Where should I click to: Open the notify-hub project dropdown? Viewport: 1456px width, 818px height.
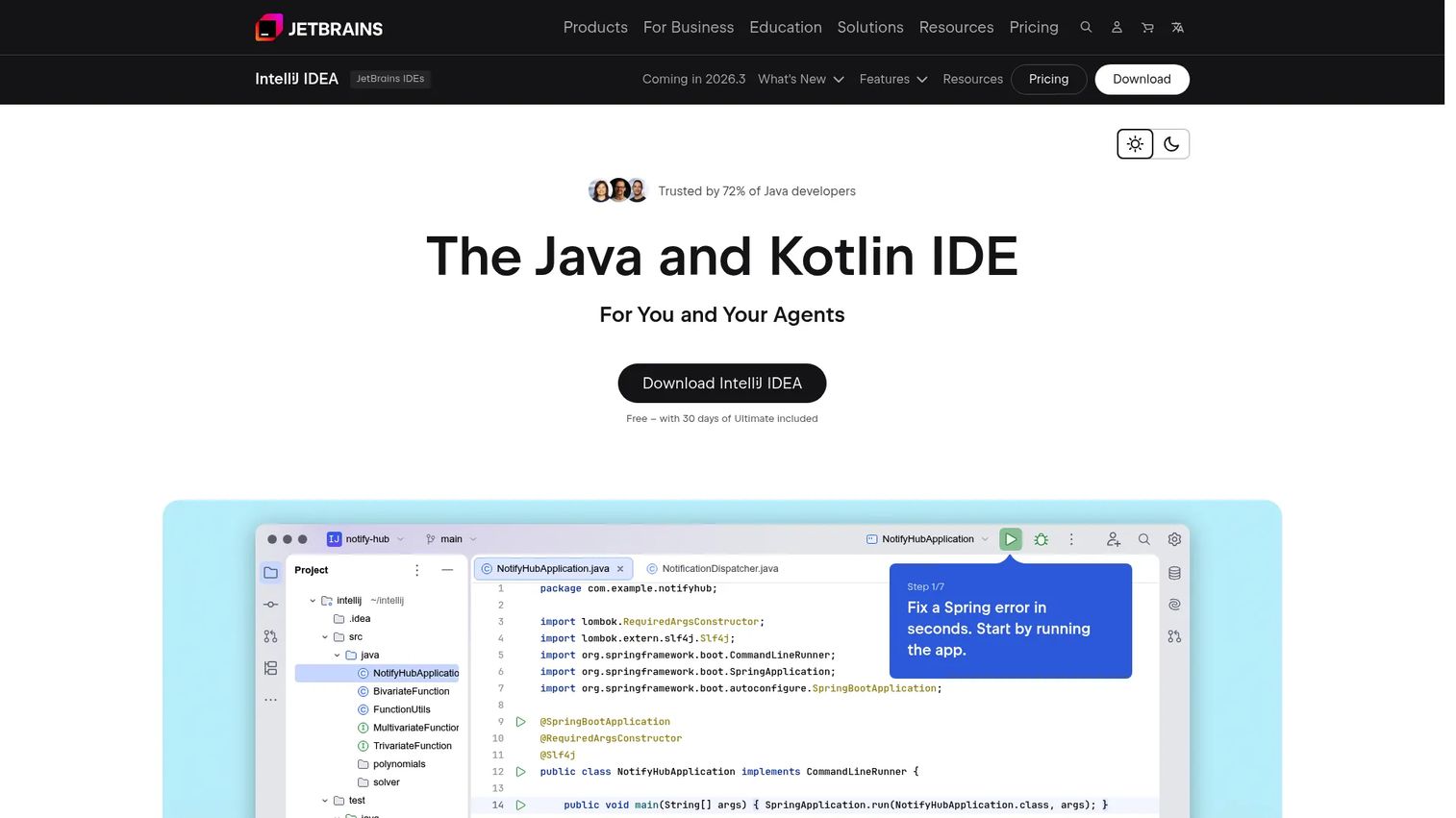365,539
